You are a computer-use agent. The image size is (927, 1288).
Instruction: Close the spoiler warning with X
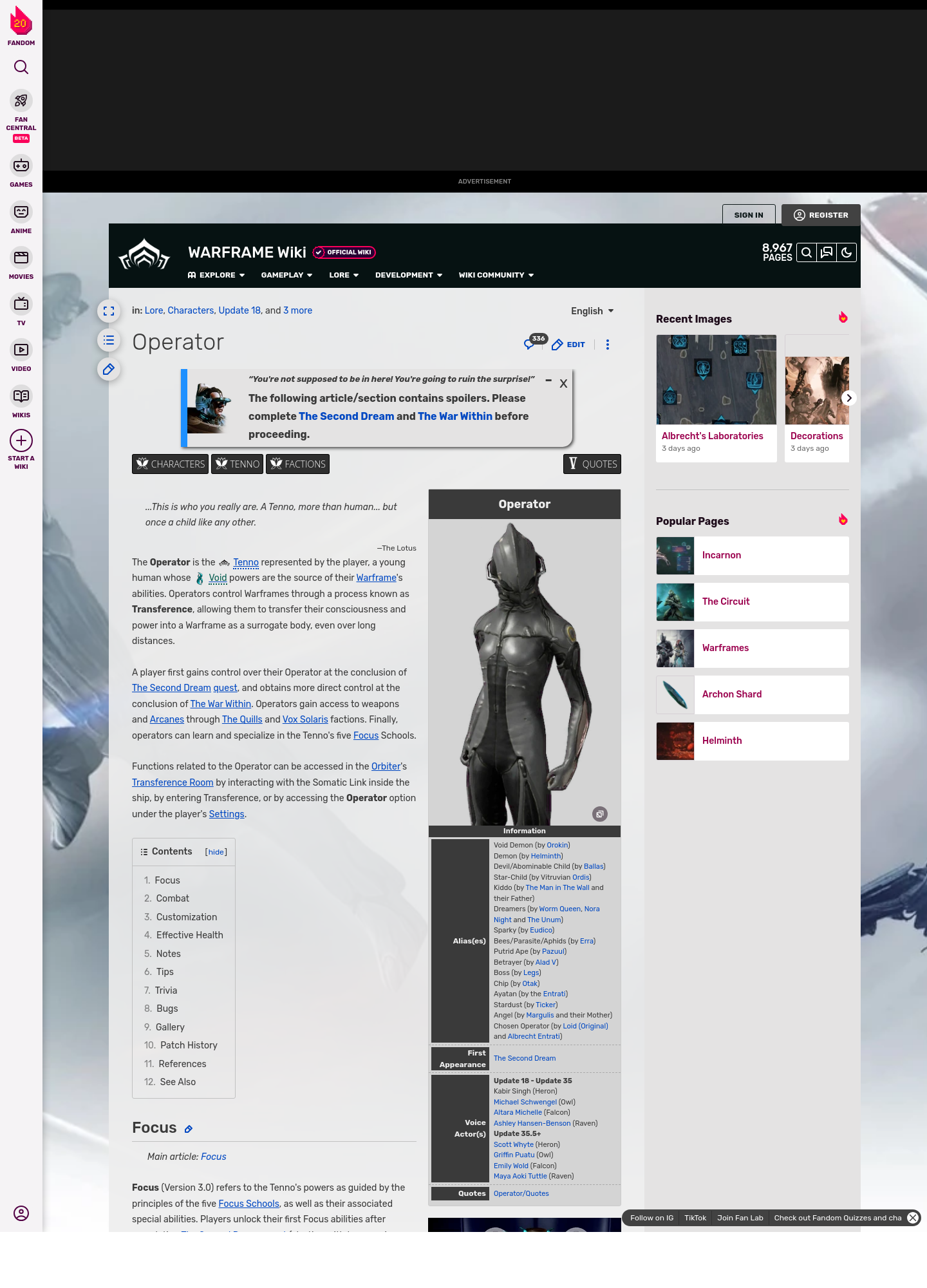pyautogui.click(x=563, y=384)
